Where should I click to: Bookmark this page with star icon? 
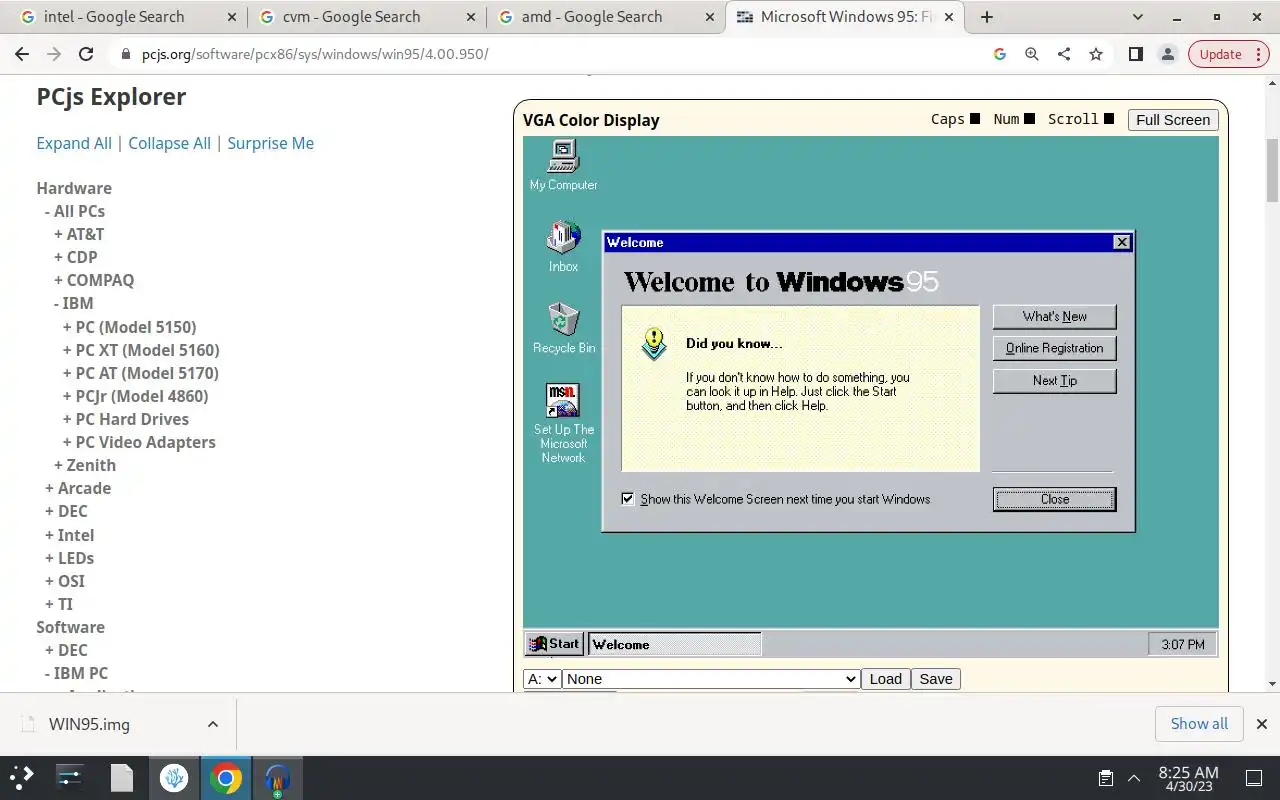point(1096,54)
